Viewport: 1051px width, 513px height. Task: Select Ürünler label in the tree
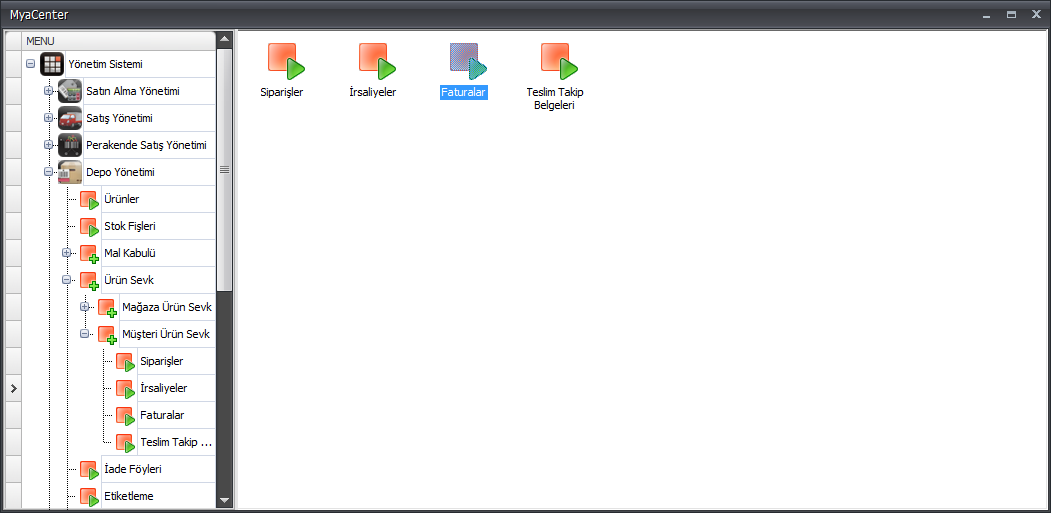click(x=122, y=200)
